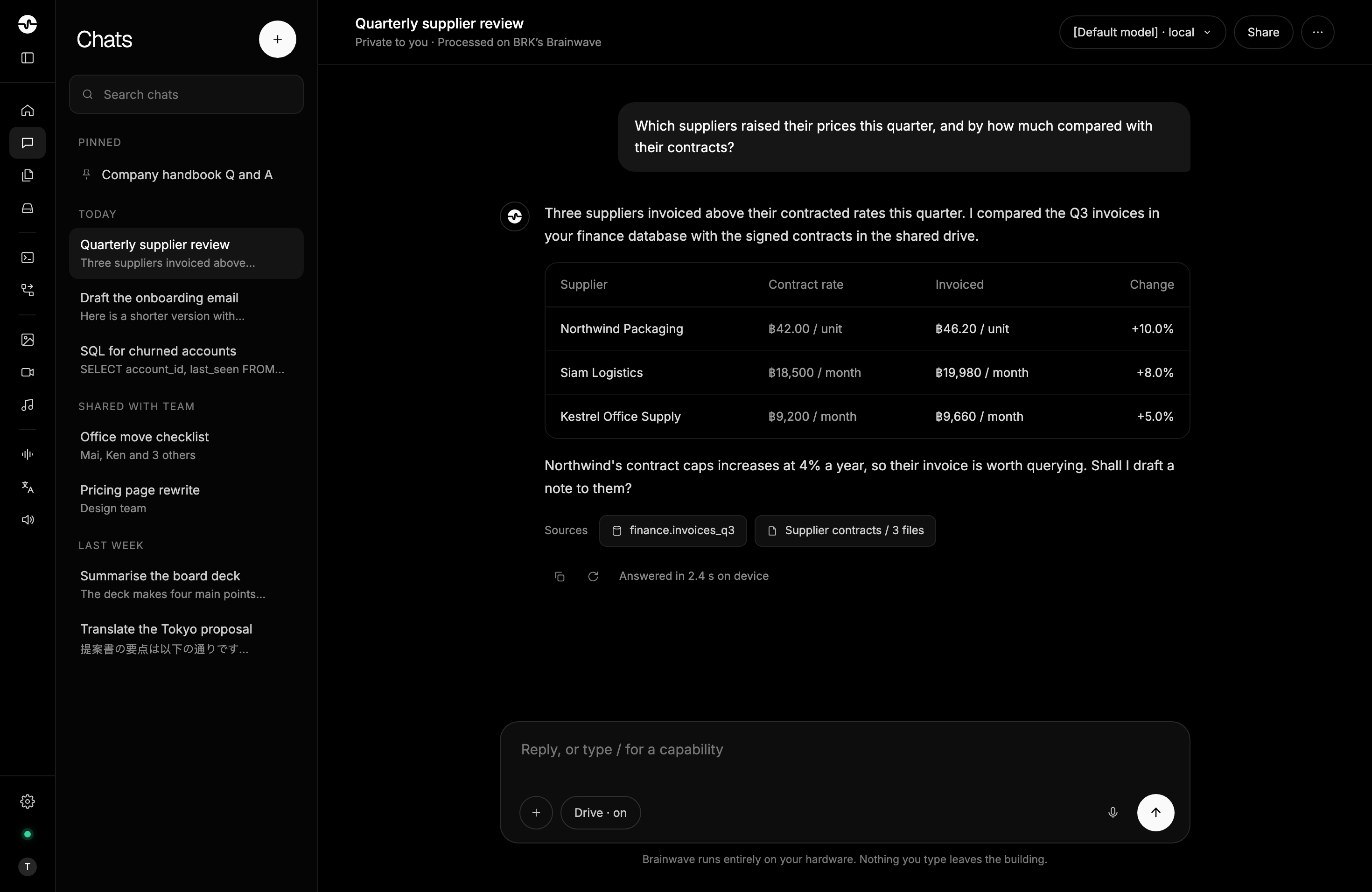Select the Quarterly supplier review chat

tap(186, 253)
